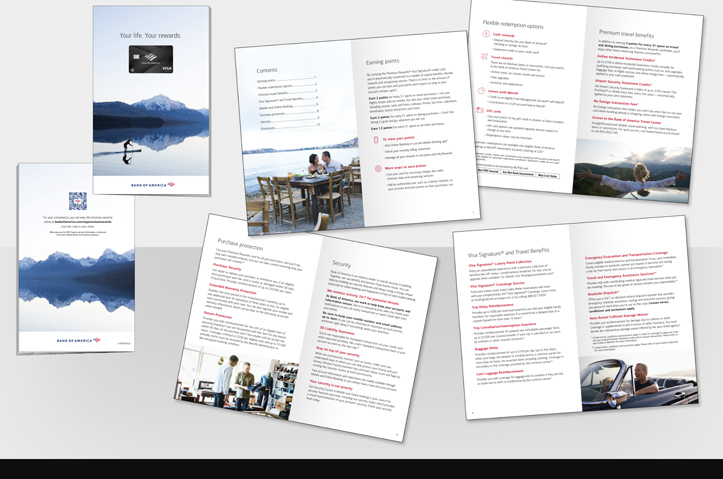Image resolution: width=723 pixels, height=479 pixels.
Task: Click the 'Roadside Dispatch' subheading
Action: click(603, 293)
